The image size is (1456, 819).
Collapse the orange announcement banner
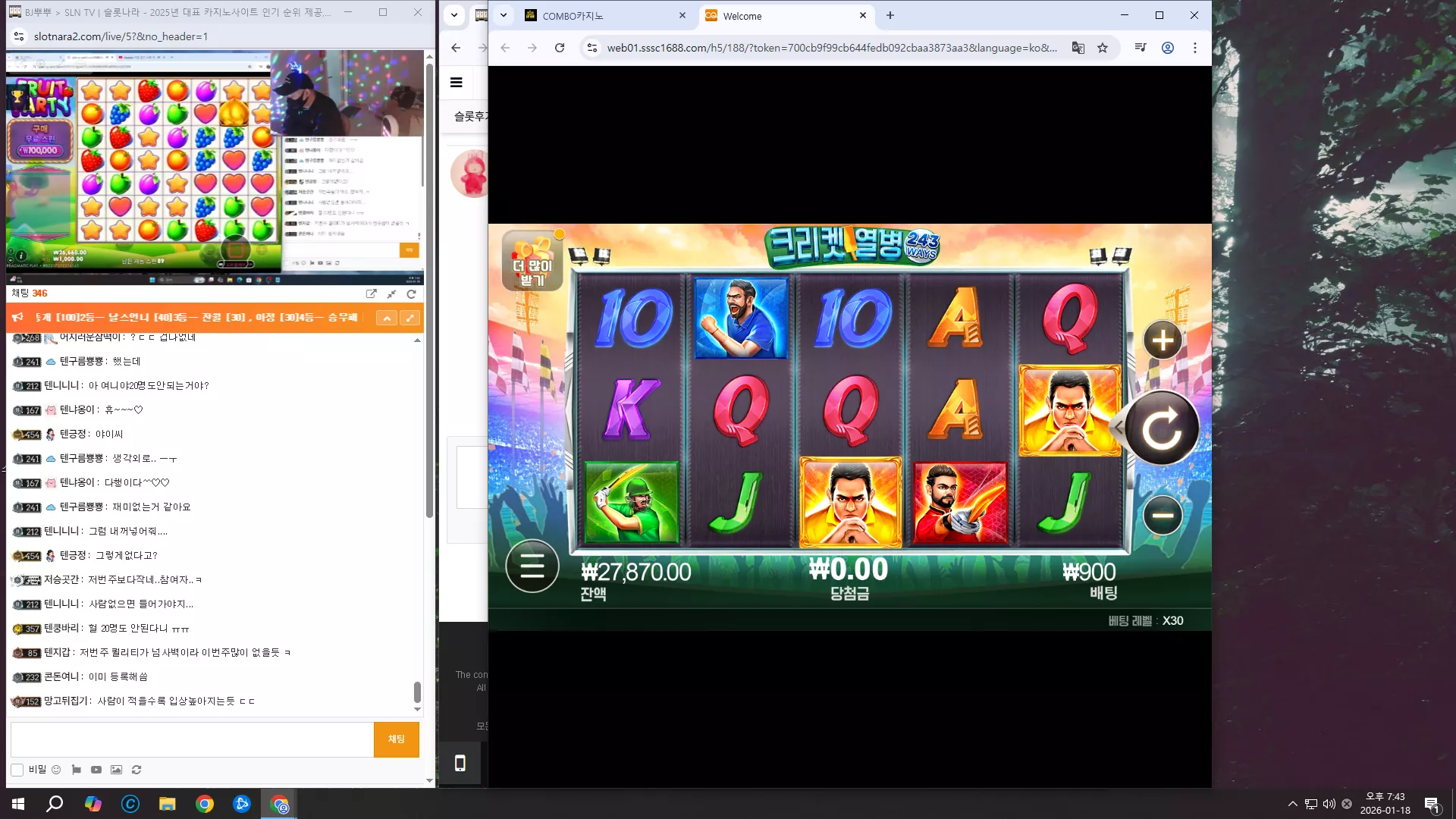pos(387,318)
